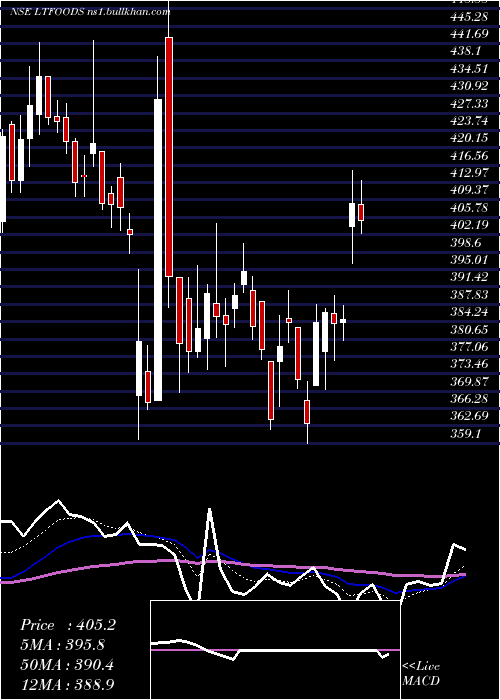
Task: Select the 402.19 price axis label
Action: point(469,225)
